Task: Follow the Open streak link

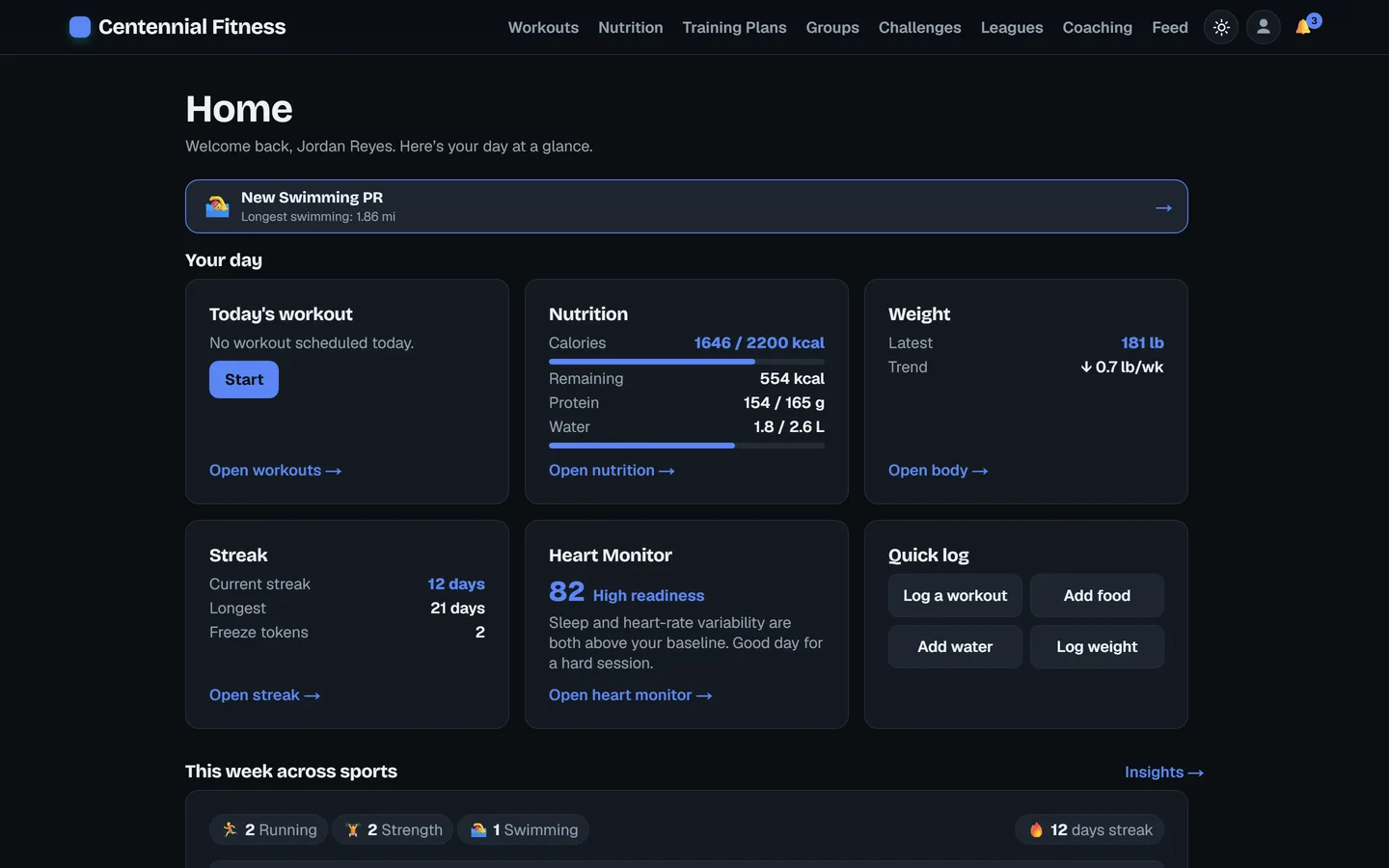Action: (x=264, y=695)
